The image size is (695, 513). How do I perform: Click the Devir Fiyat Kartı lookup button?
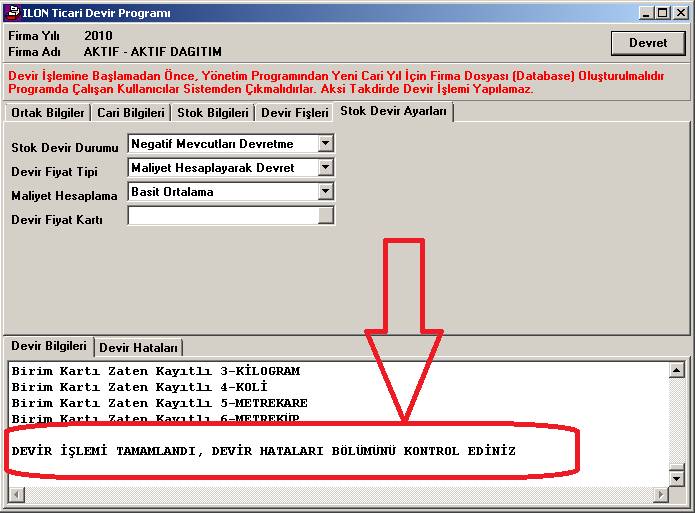[326, 215]
